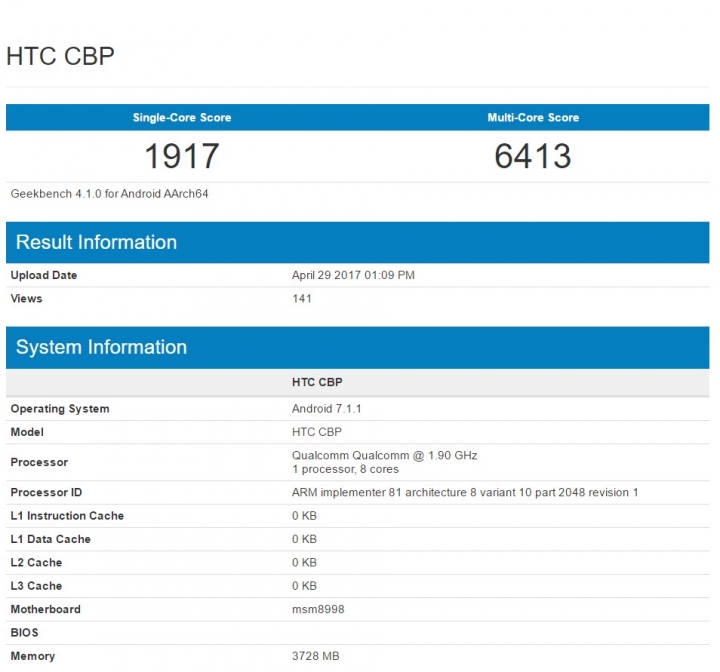Image resolution: width=720 pixels, height=672 pixels.
Task: Click the L1 Data Cache label
Action: (x=51, y=539)
